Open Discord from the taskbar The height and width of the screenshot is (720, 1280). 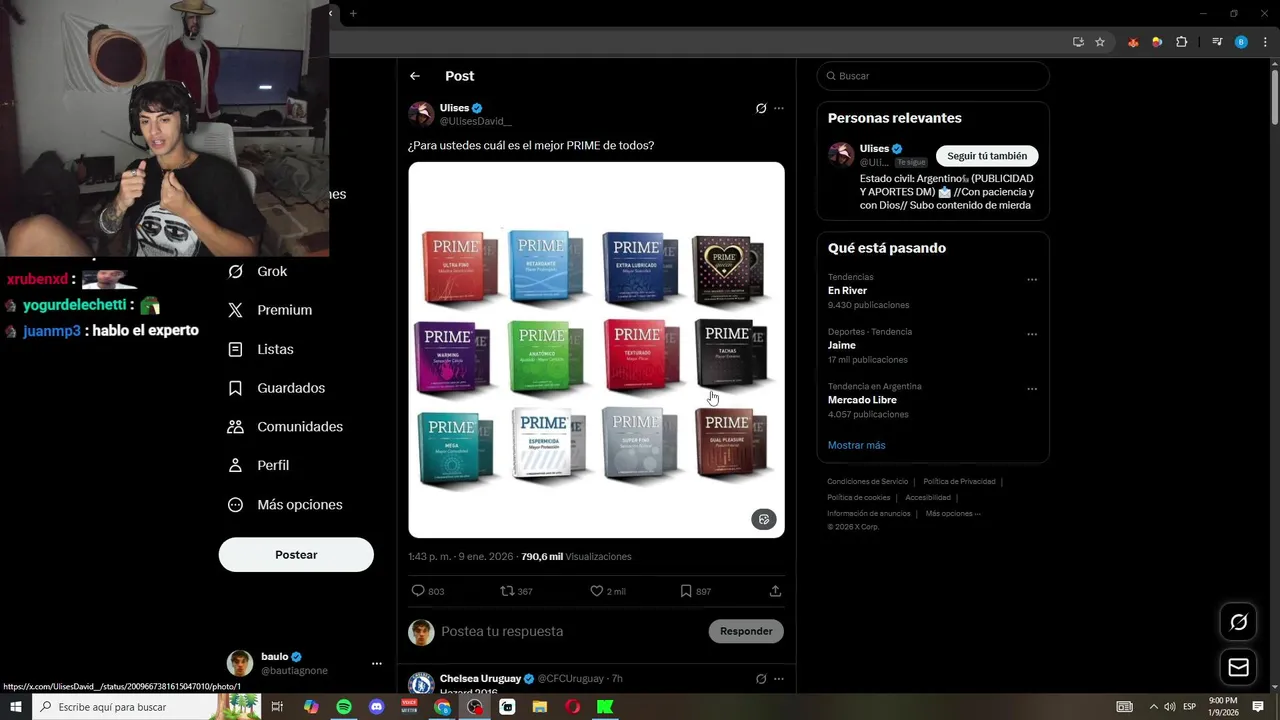pyautogui.click(x=377, y=707)
